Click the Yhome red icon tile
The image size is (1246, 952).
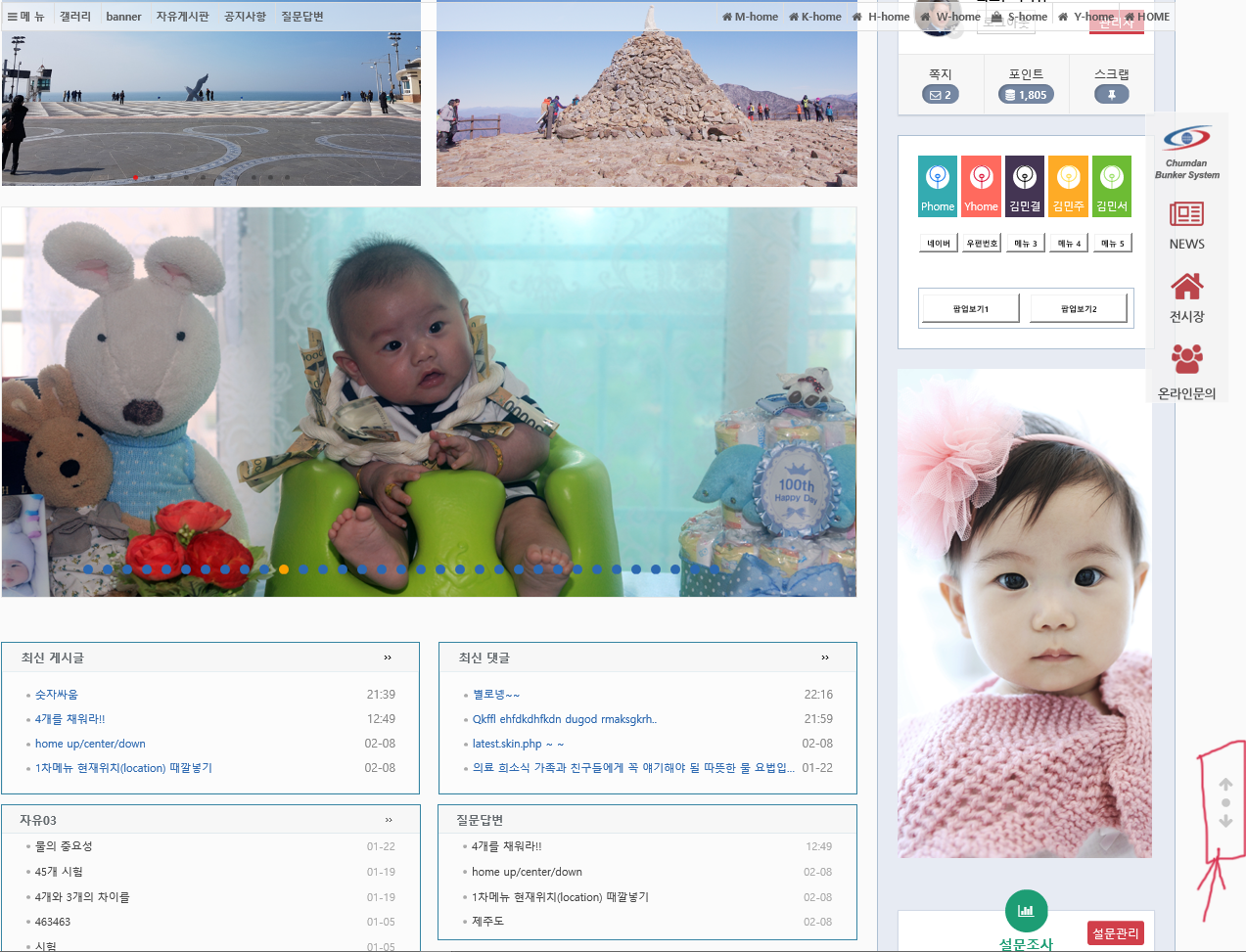(x=981, y=186)
